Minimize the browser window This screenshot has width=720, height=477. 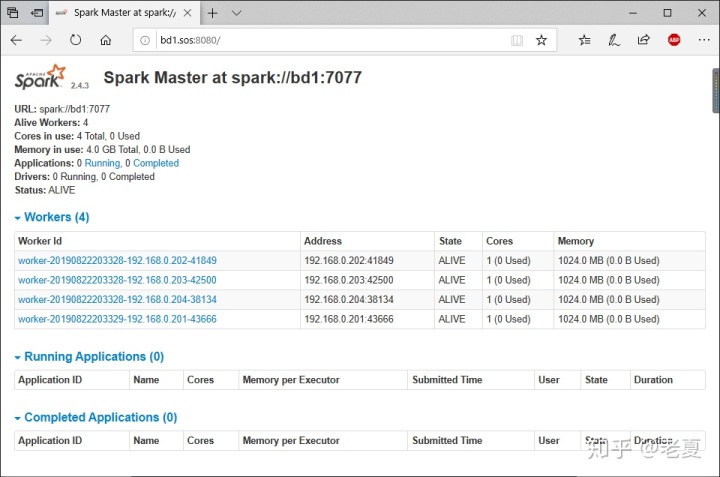(633, 13)
